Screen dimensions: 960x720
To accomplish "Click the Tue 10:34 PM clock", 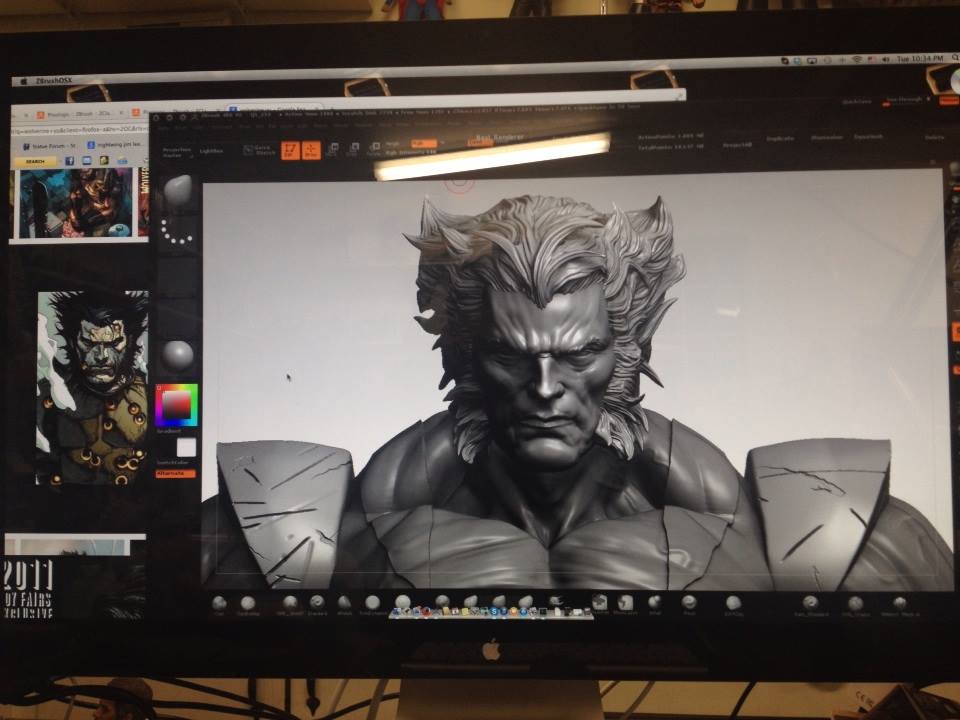I will tap(920, 59).
